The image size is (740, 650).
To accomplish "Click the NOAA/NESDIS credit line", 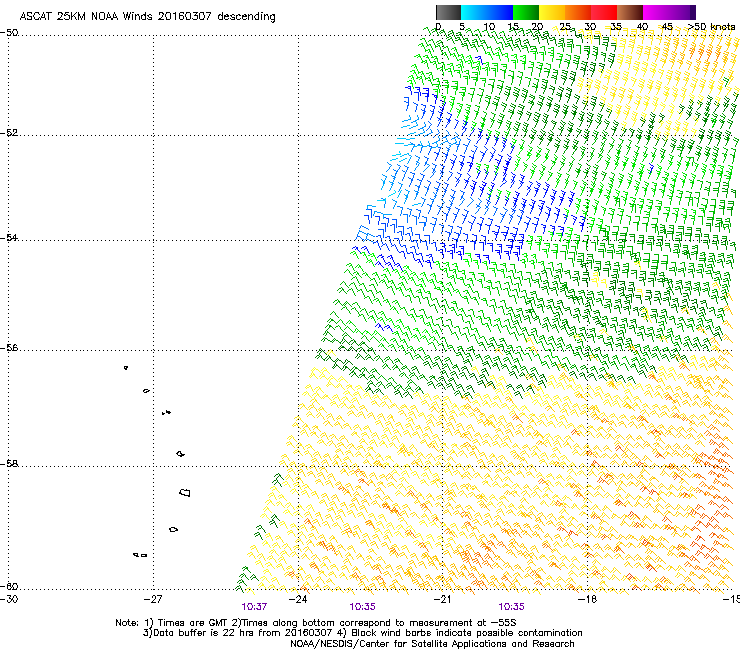I will (x=432, y=644).
